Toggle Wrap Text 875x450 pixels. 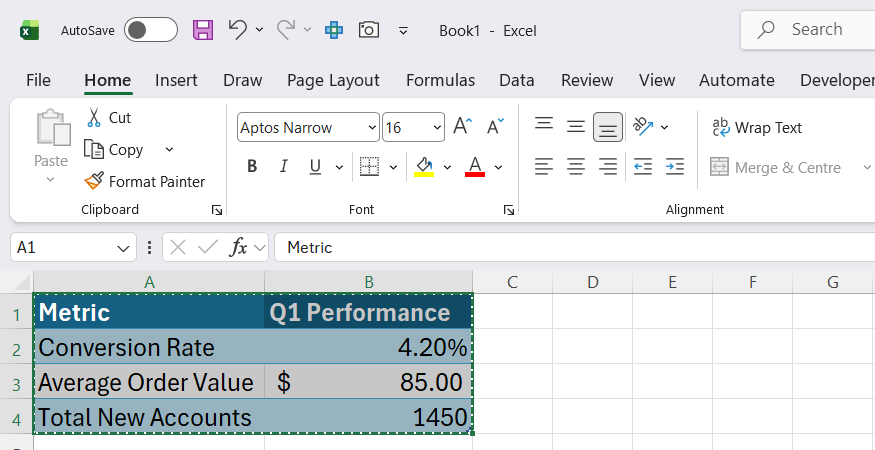[x=757, y=128]
